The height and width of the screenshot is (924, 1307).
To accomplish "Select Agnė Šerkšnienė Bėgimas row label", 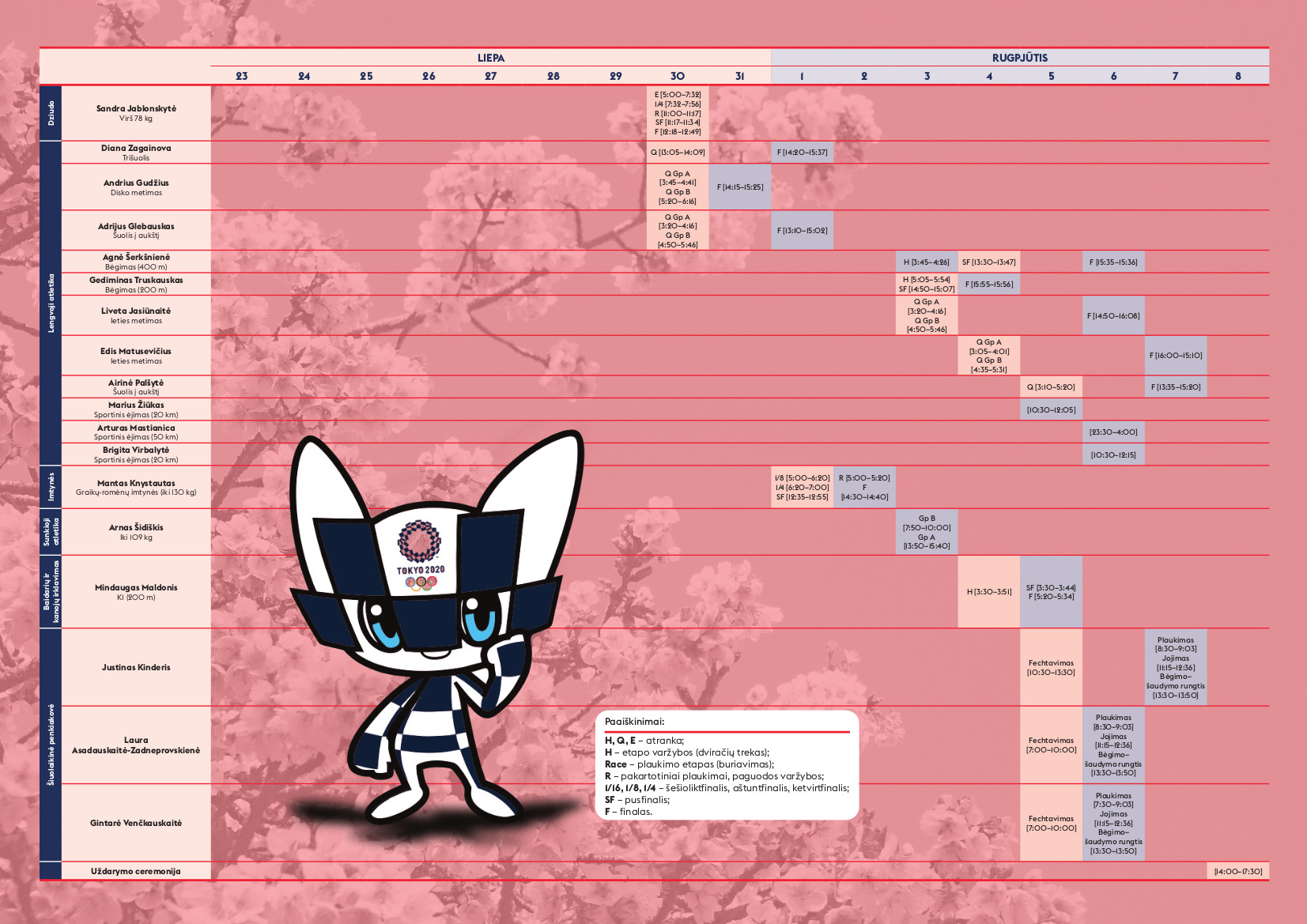I will [x=136, y=262].
